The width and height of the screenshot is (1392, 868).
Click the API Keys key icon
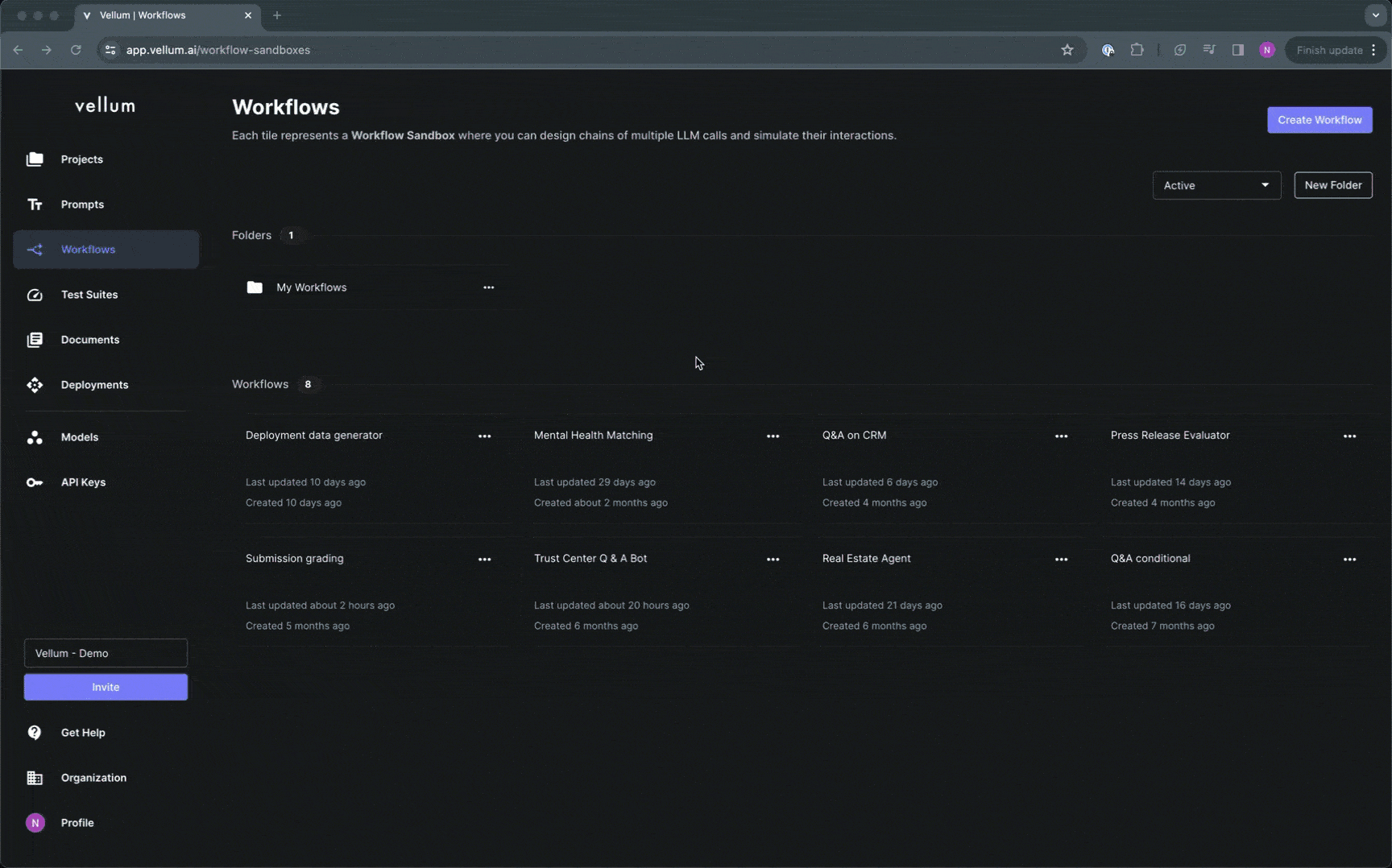coord(35,482)
